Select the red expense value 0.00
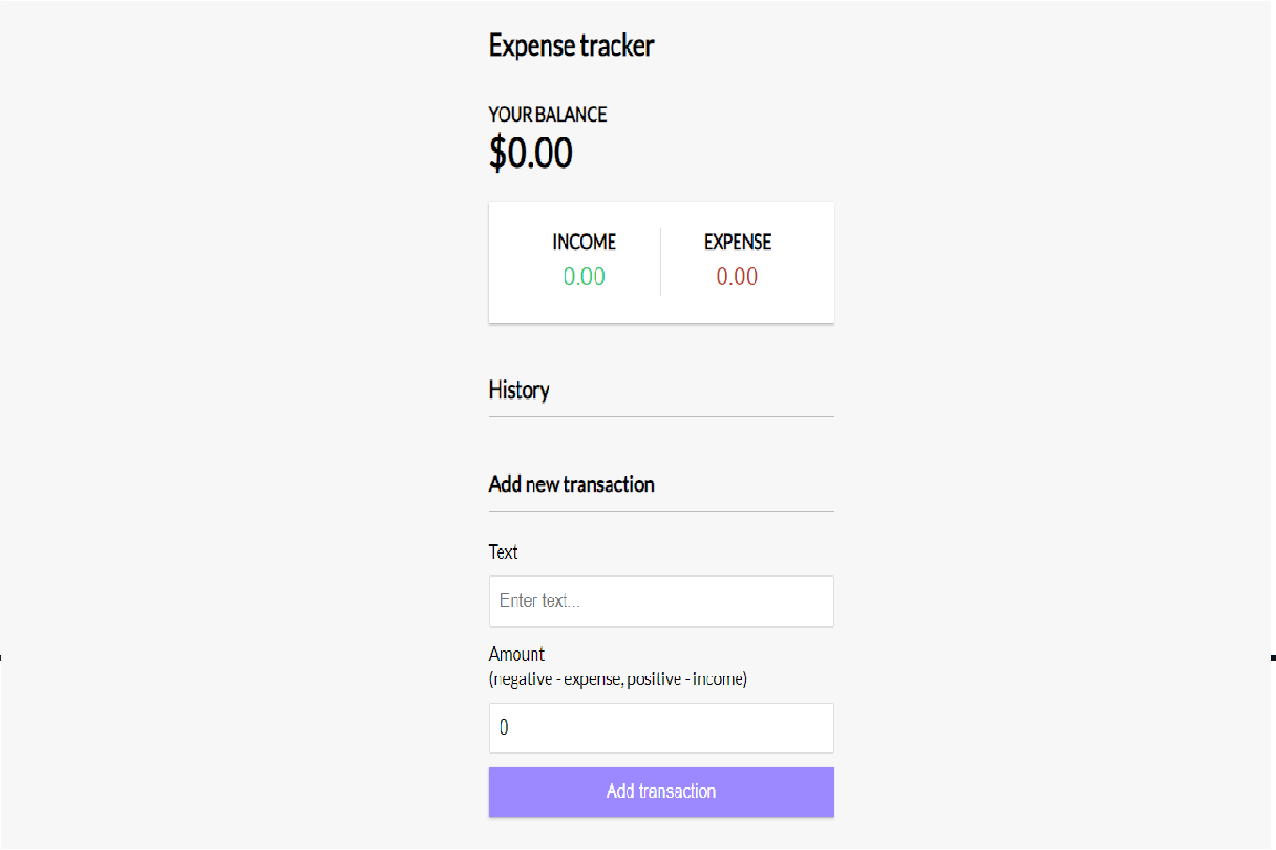1276x850 pixels. coord(737,277)
